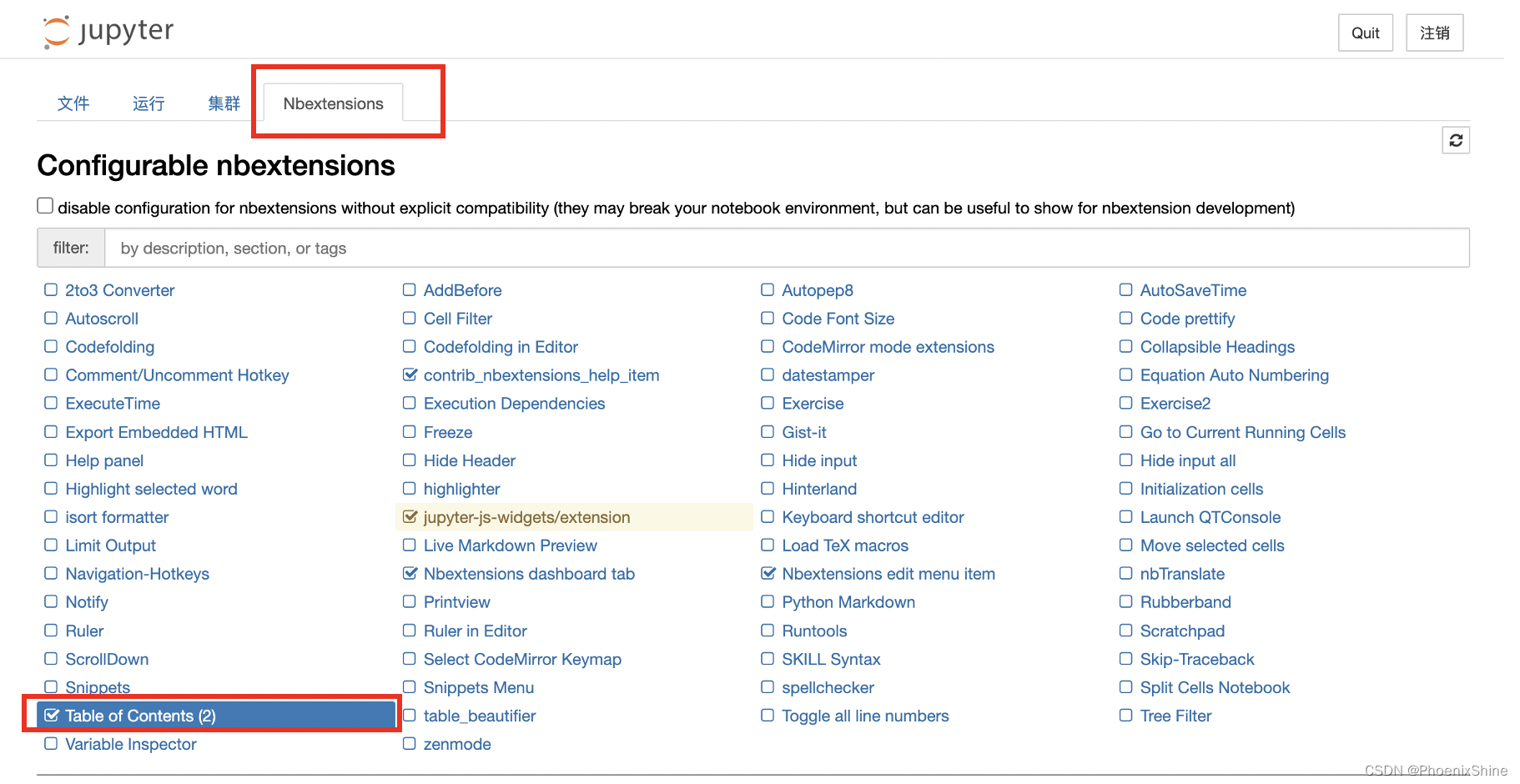Image resolution: width=1520 pixels, height=784 pixels.
Task: Open the Limit Output extension
Action: [x=110, y=545]
